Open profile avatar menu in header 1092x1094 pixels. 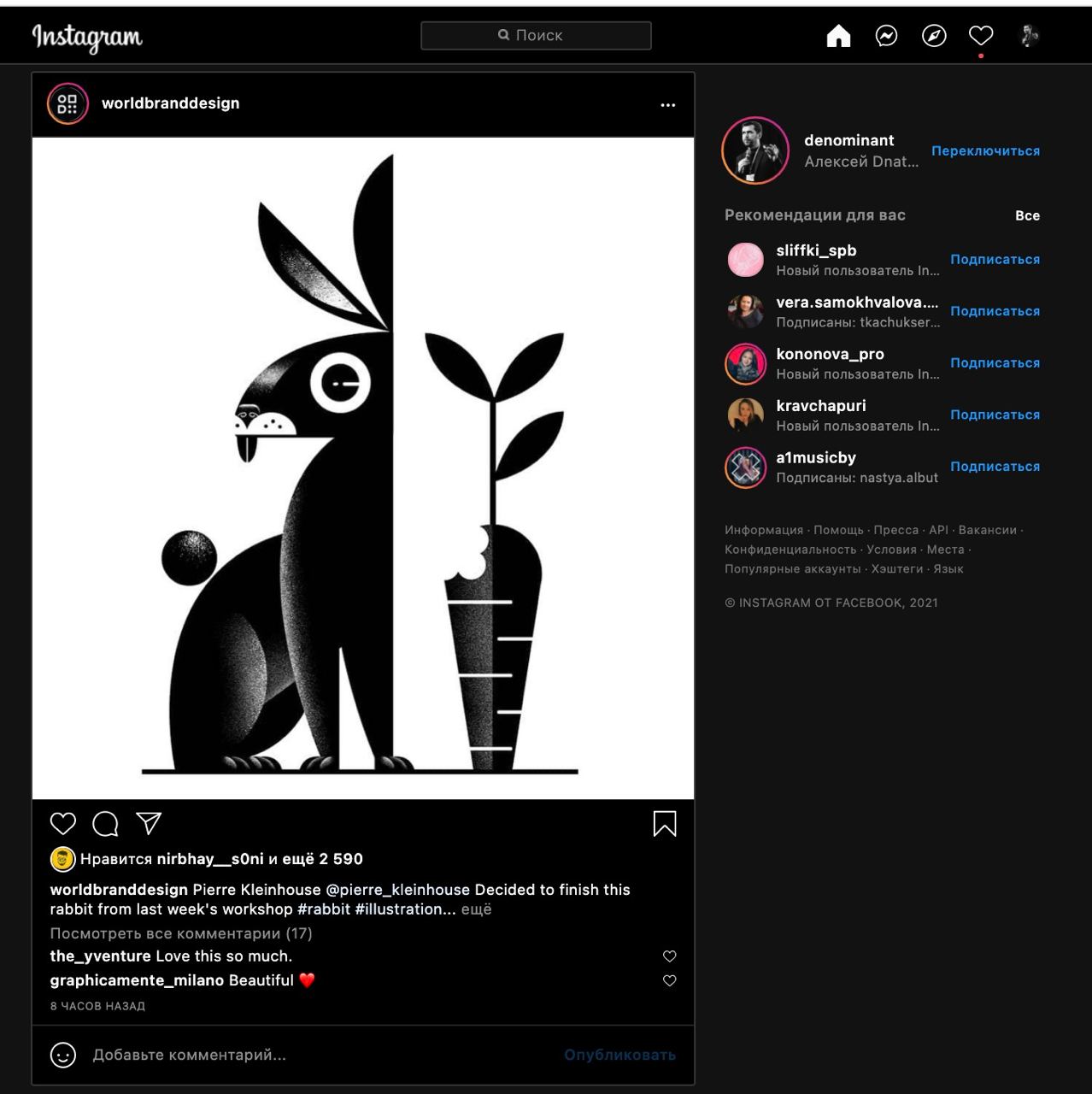[1029, 36]
